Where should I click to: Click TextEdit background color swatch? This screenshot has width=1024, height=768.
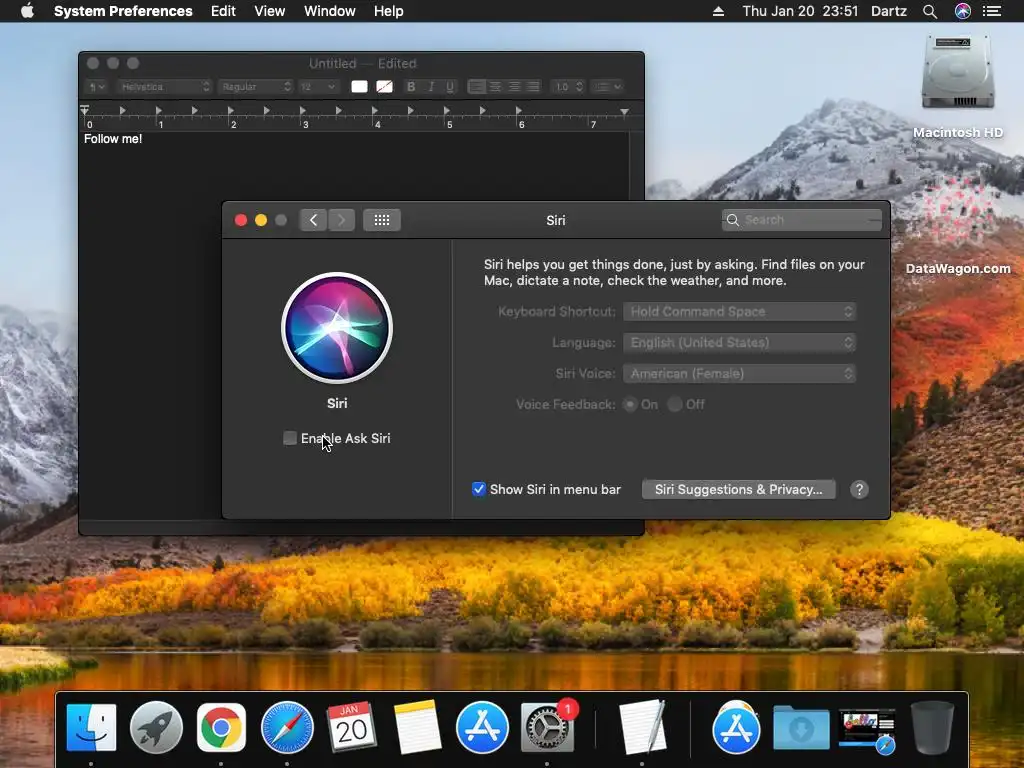pos(385,86)
